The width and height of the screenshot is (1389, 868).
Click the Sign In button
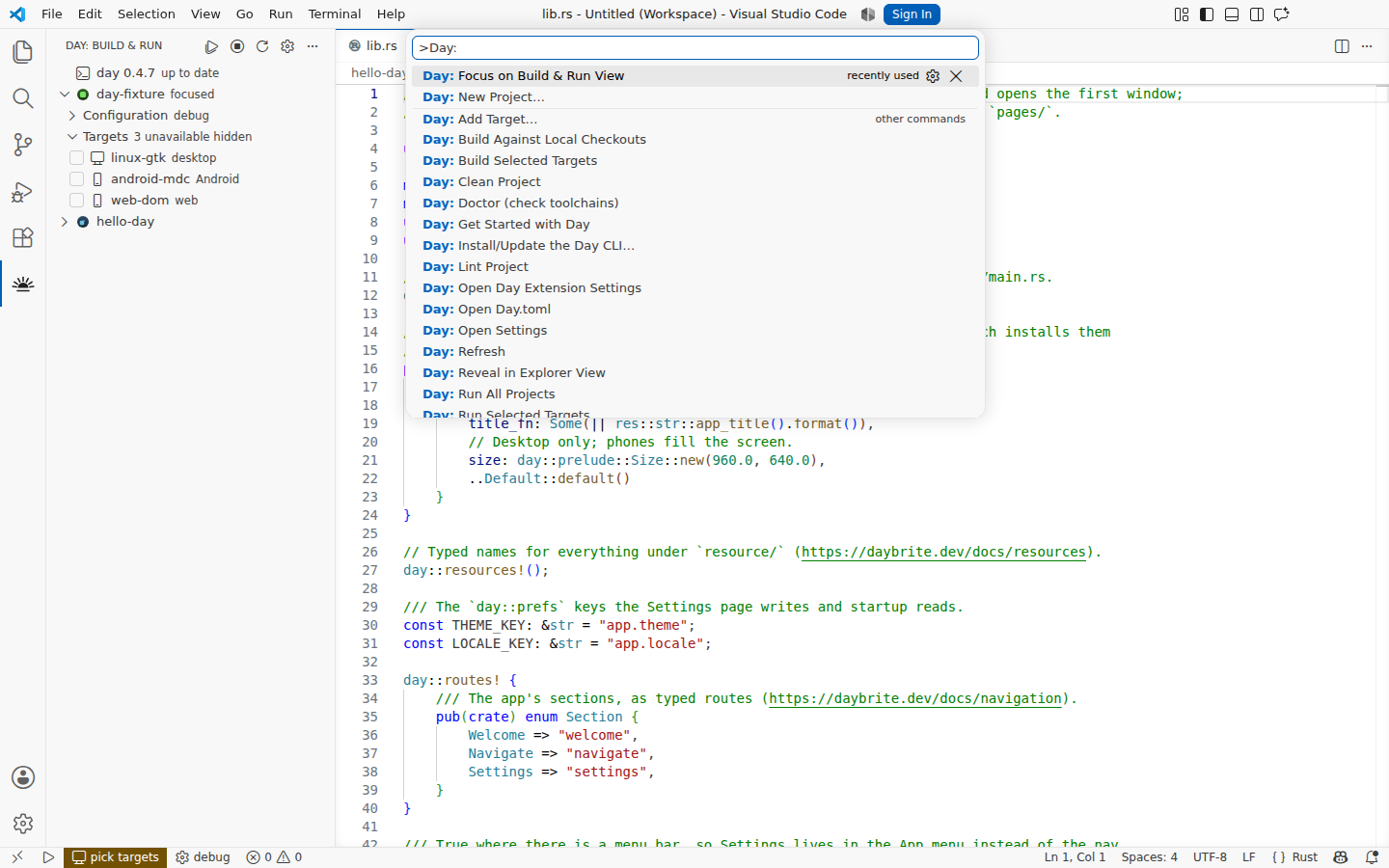912,14
